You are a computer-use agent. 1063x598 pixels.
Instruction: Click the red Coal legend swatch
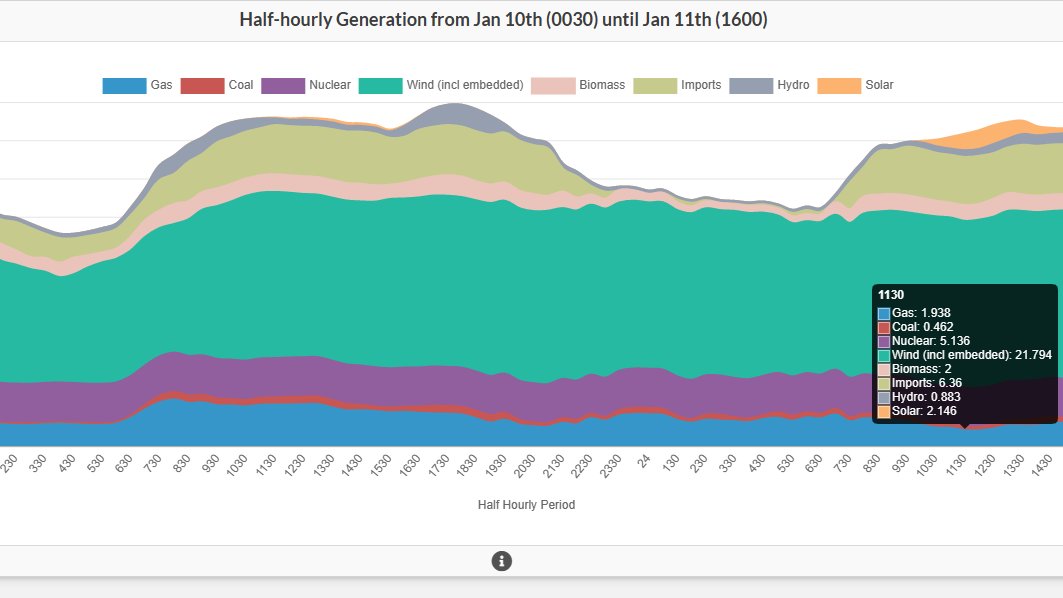pyautogui.click(x=202, y=85)
